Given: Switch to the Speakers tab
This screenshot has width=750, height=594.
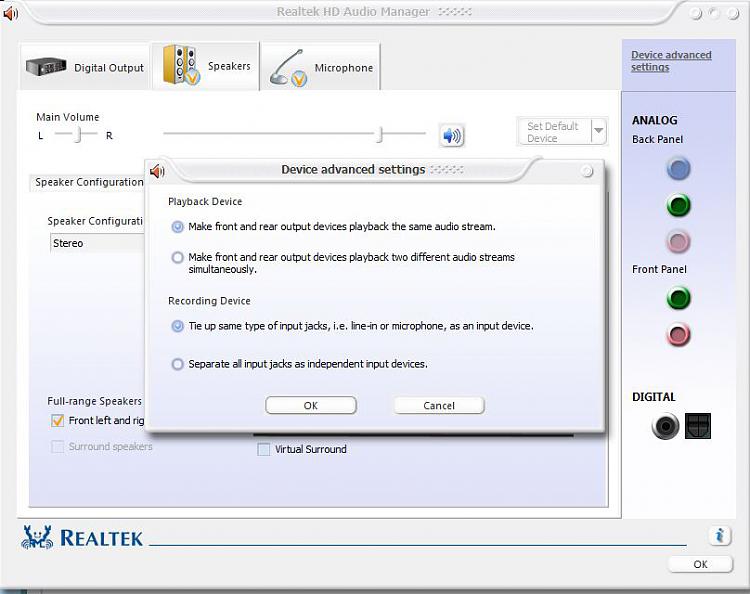Looking at the screenshot, I should coord(206,66).
